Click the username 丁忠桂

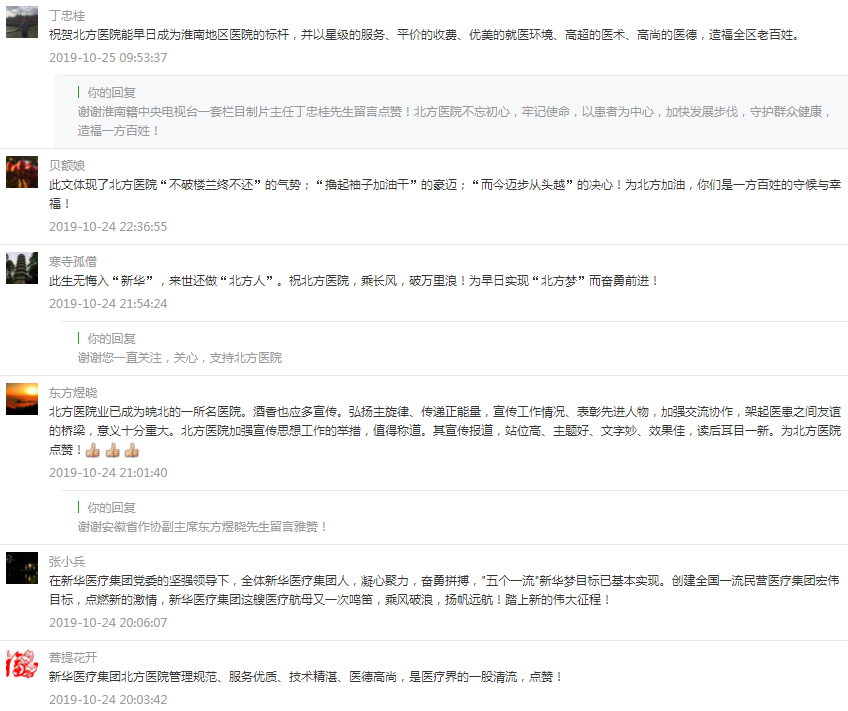(67, 16)
